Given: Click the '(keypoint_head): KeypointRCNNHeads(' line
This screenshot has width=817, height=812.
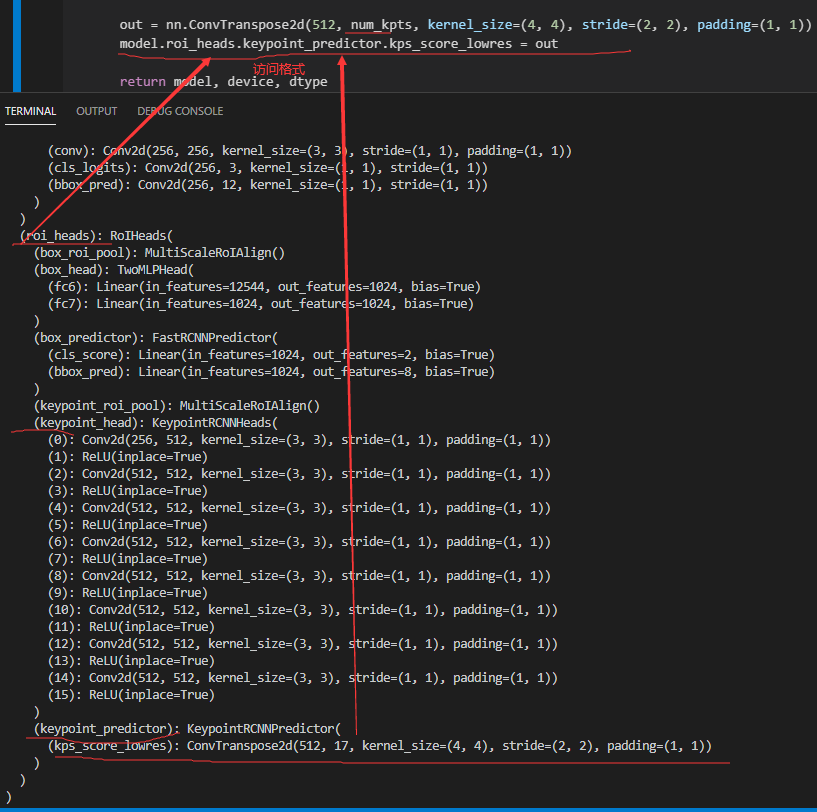Looking at the screenshot, I should coord(156,423).
